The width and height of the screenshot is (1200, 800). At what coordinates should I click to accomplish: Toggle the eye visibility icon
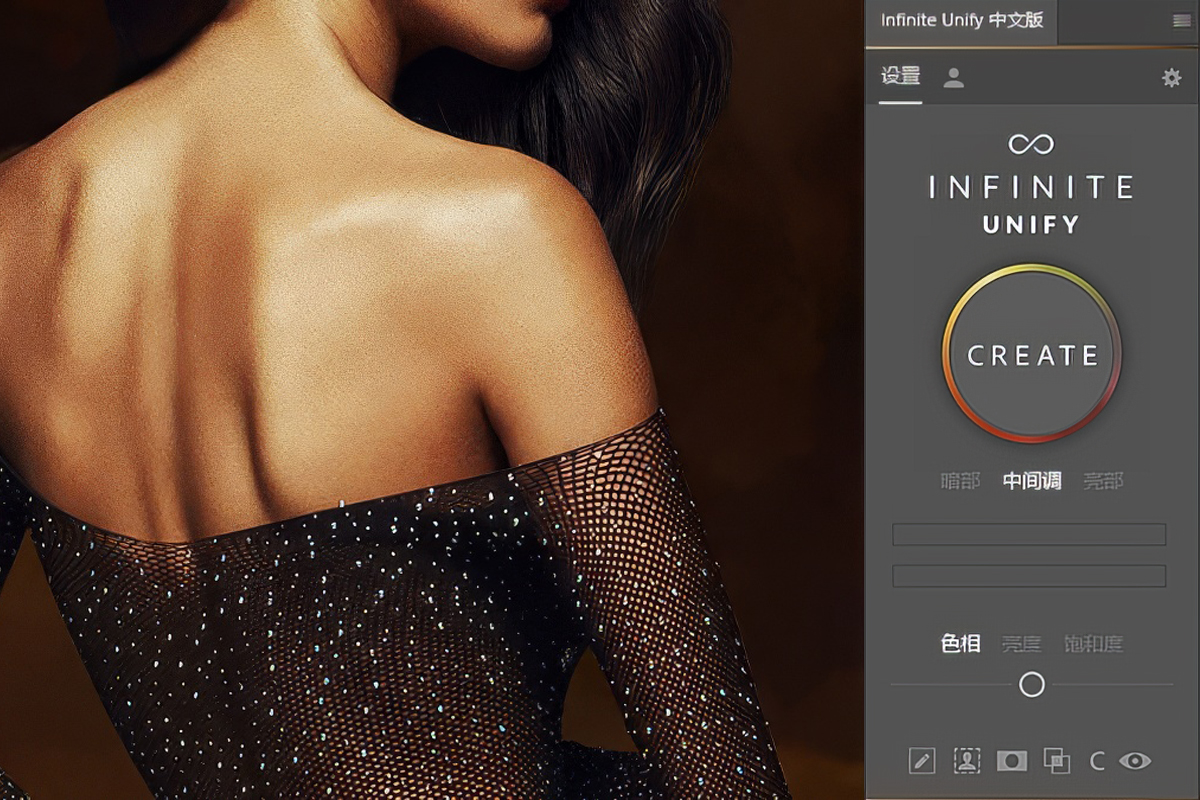[x=1135, y=761]
